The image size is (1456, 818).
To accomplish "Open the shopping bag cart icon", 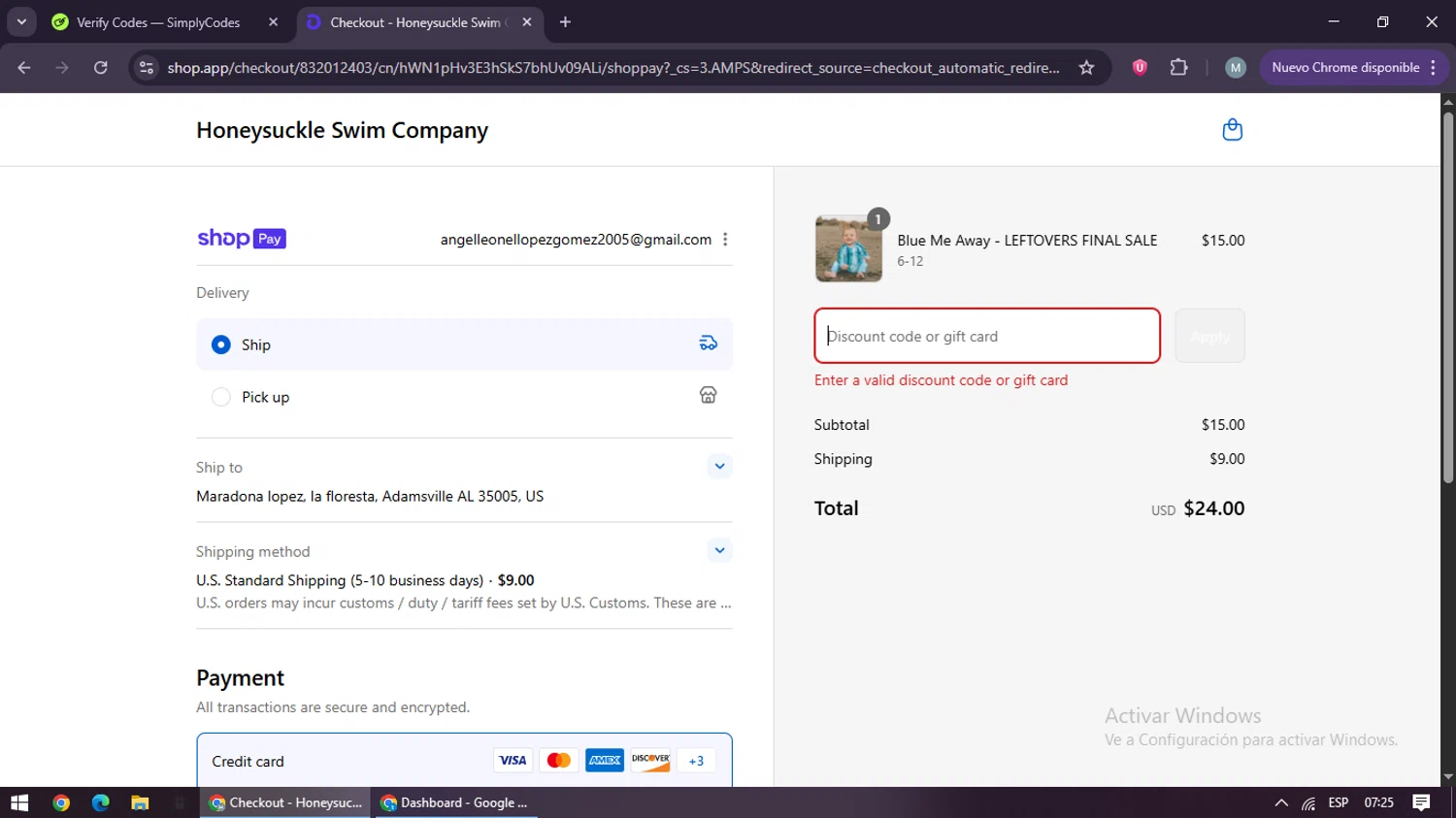I will (1232, 130).
